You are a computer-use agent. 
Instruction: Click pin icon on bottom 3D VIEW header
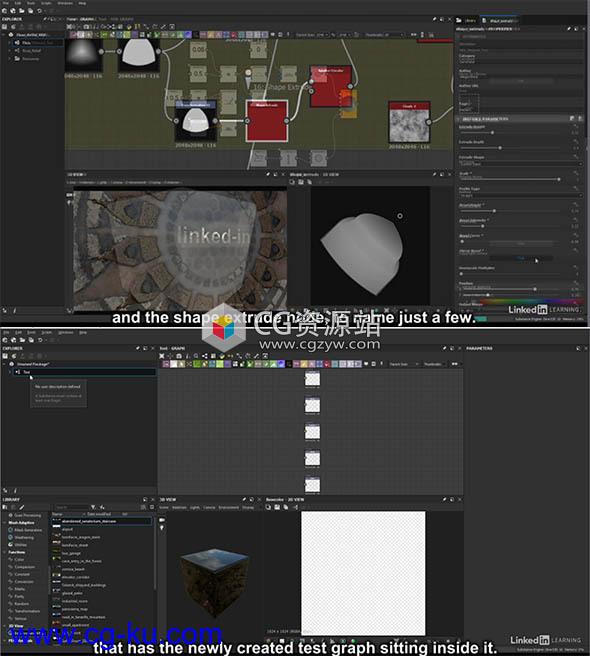click(x=244, y=500)
